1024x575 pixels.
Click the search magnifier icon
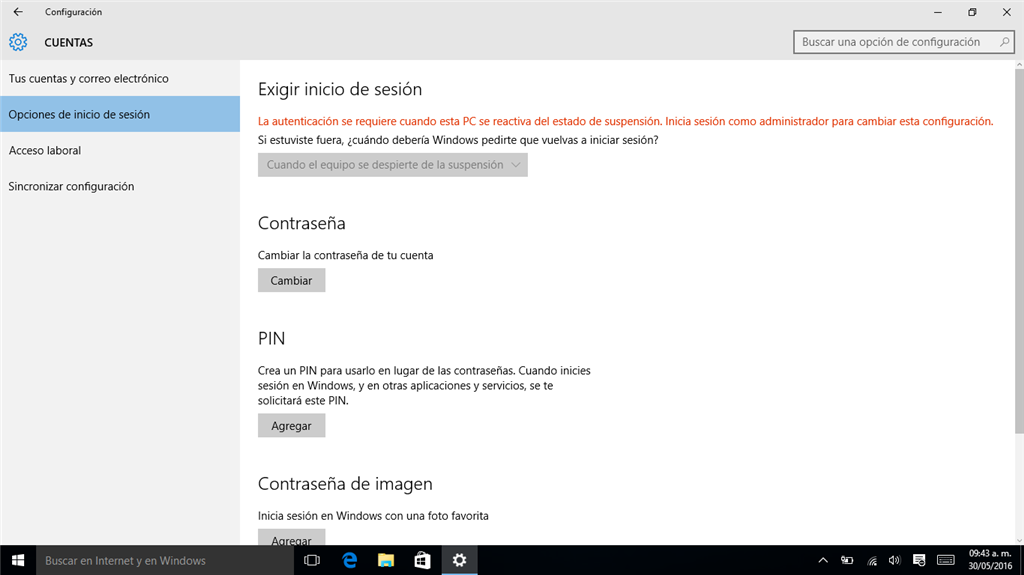[x=1004, y=42]
